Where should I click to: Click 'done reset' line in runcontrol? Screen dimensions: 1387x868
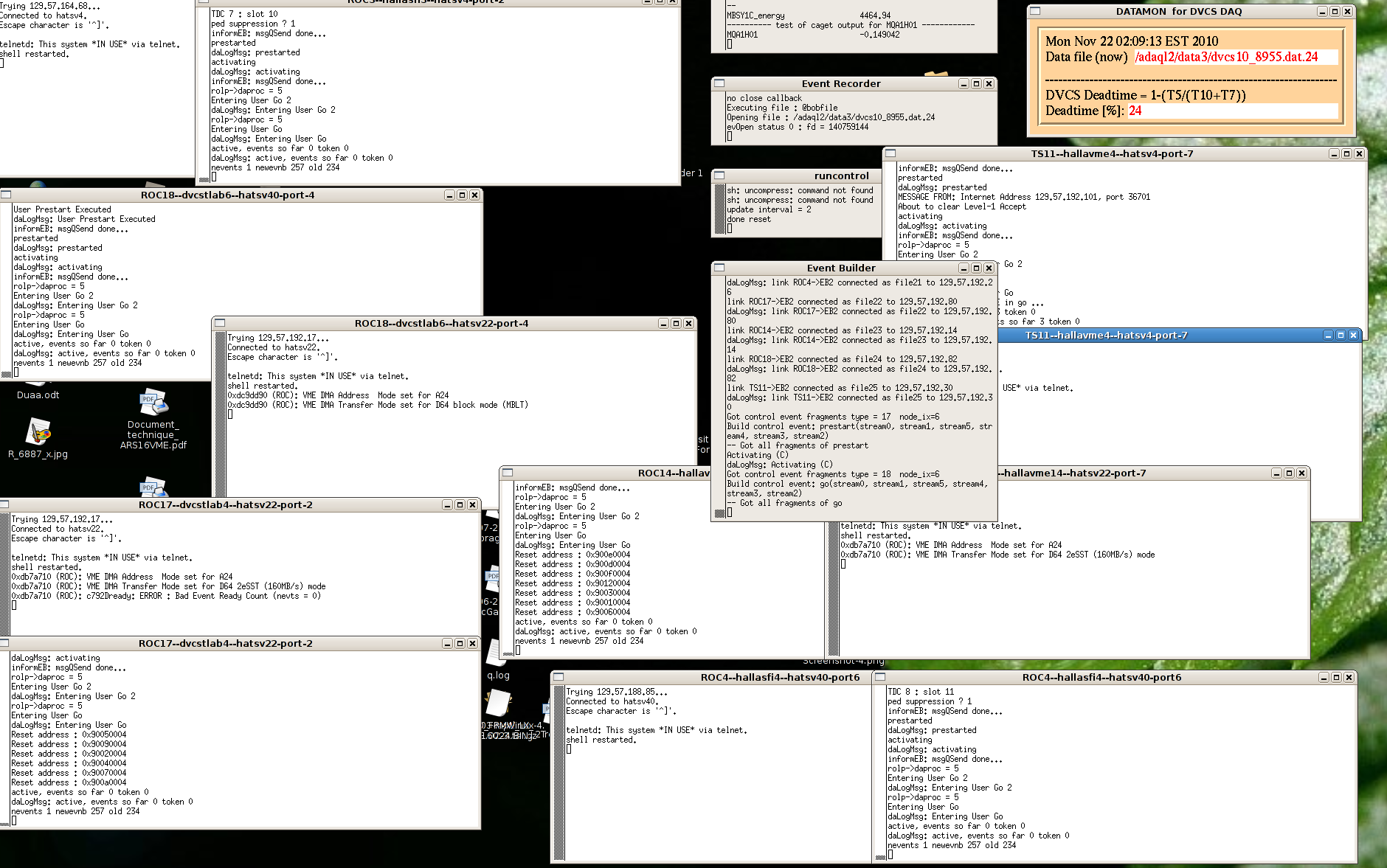click(749, 219)
